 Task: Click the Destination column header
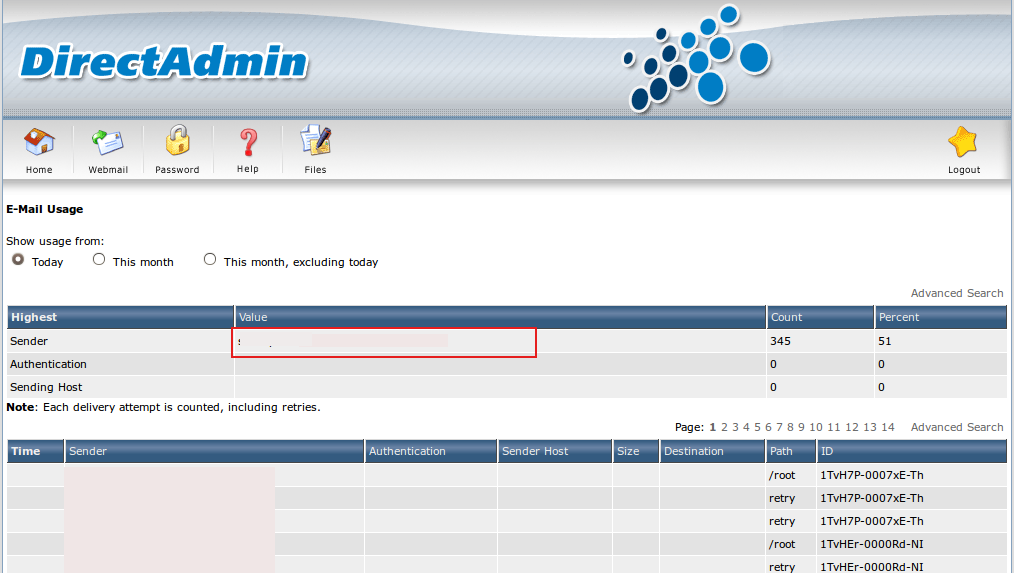pos(693,451)
